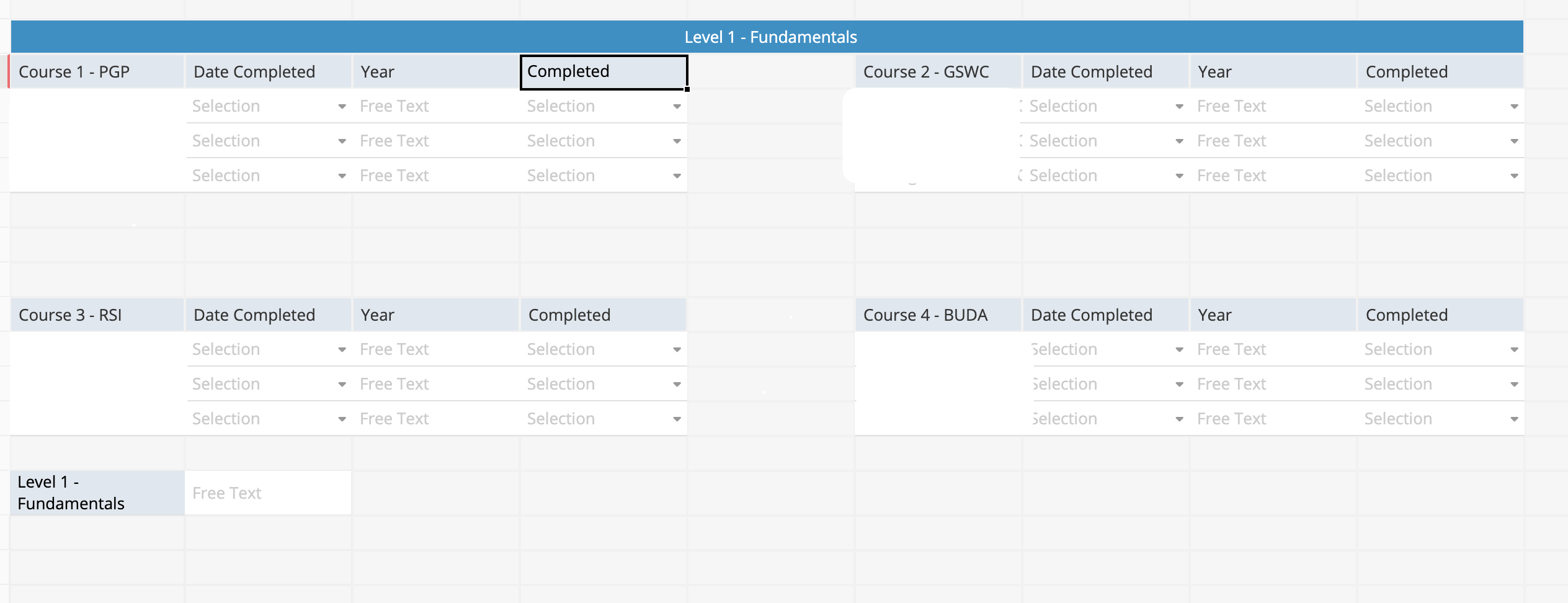Viewport: 1568px width, 603px height.
Task: Open first Date Completed dropdown under Course 1 - PGP
Action: 269,106
